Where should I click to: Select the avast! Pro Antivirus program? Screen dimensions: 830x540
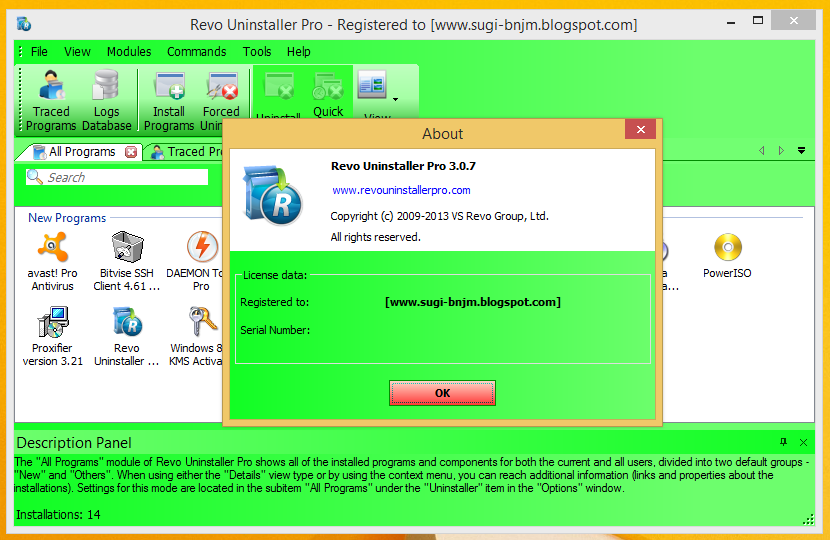tap(52, 261)
